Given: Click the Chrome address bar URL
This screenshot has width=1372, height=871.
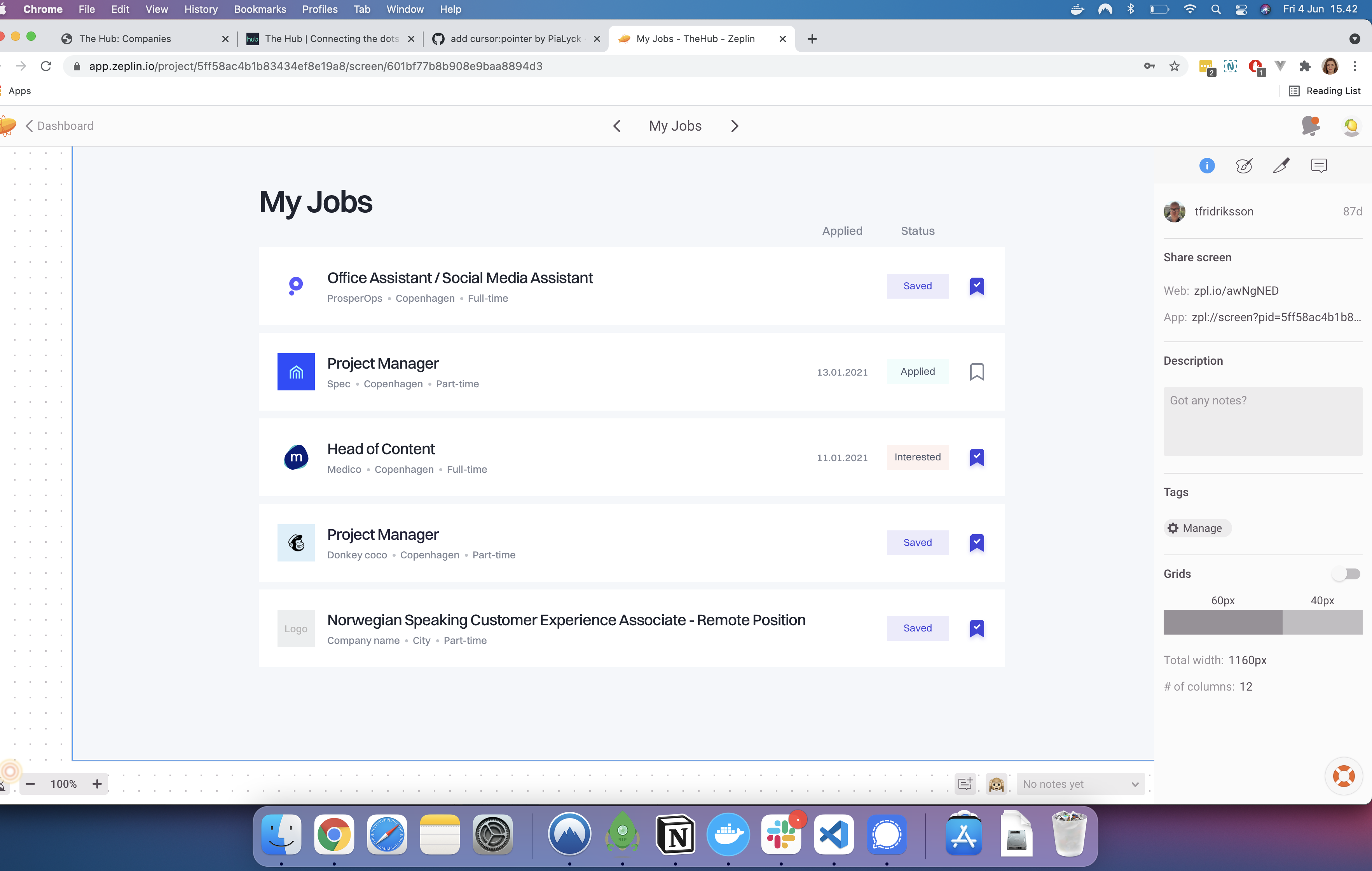Looking at the screenshot, I should tap(316, 66).
